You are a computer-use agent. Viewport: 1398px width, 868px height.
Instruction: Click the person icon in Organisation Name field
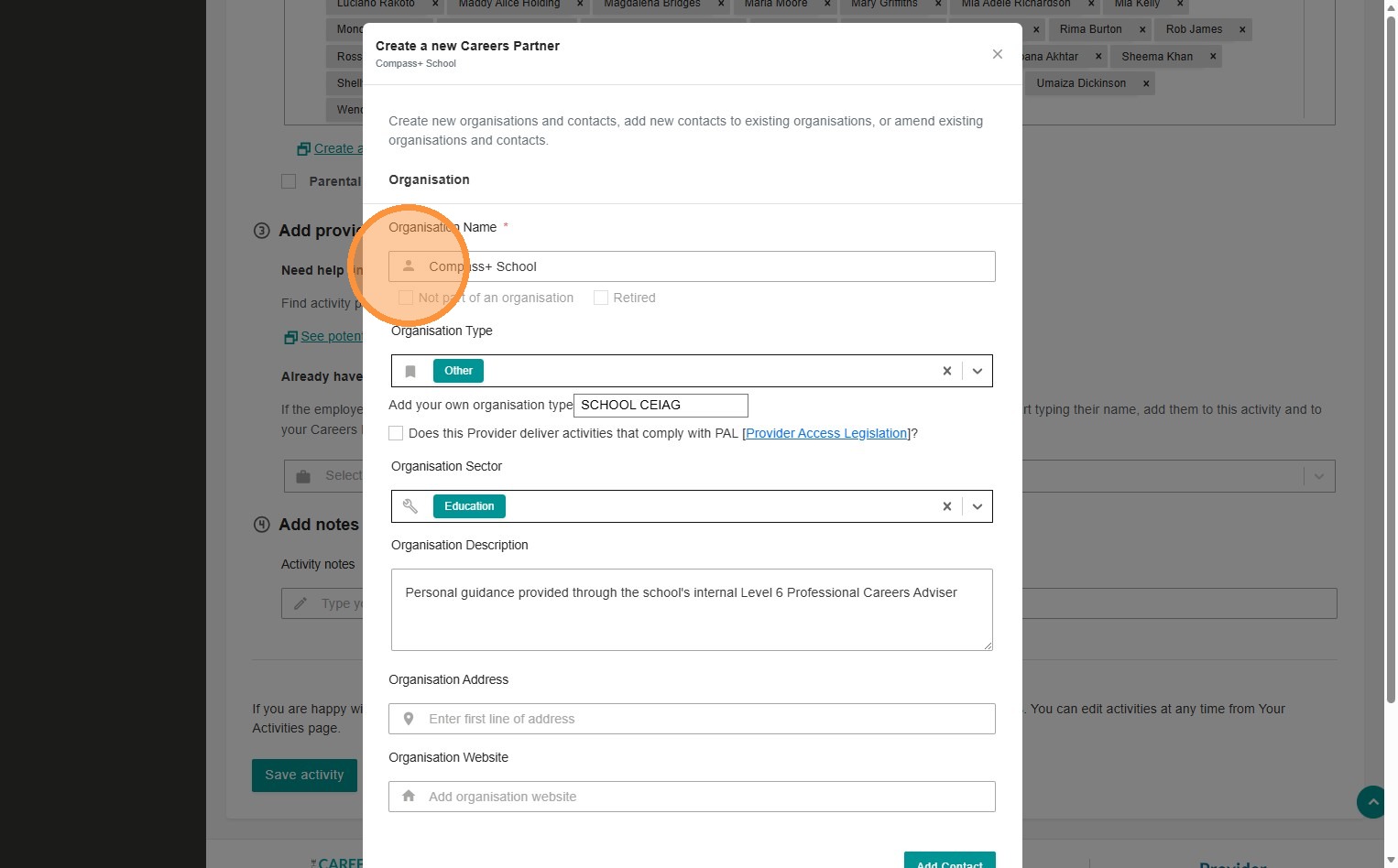click(409, 266)
